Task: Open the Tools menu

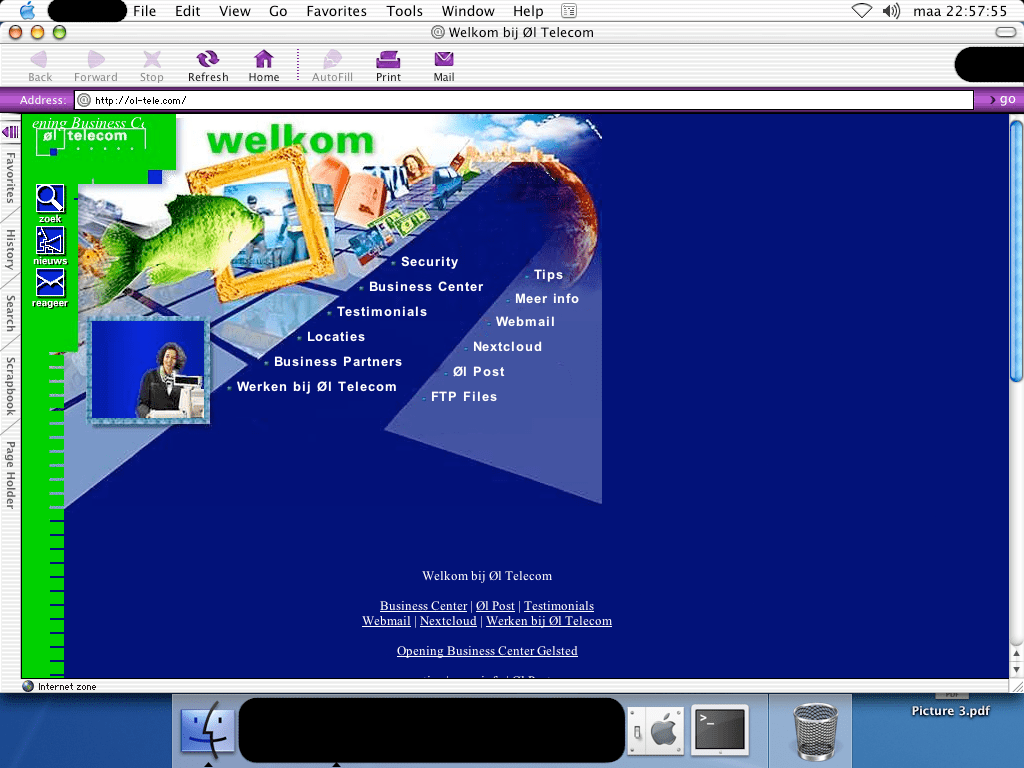Action: pyautogui.click(x=404, y=11)
